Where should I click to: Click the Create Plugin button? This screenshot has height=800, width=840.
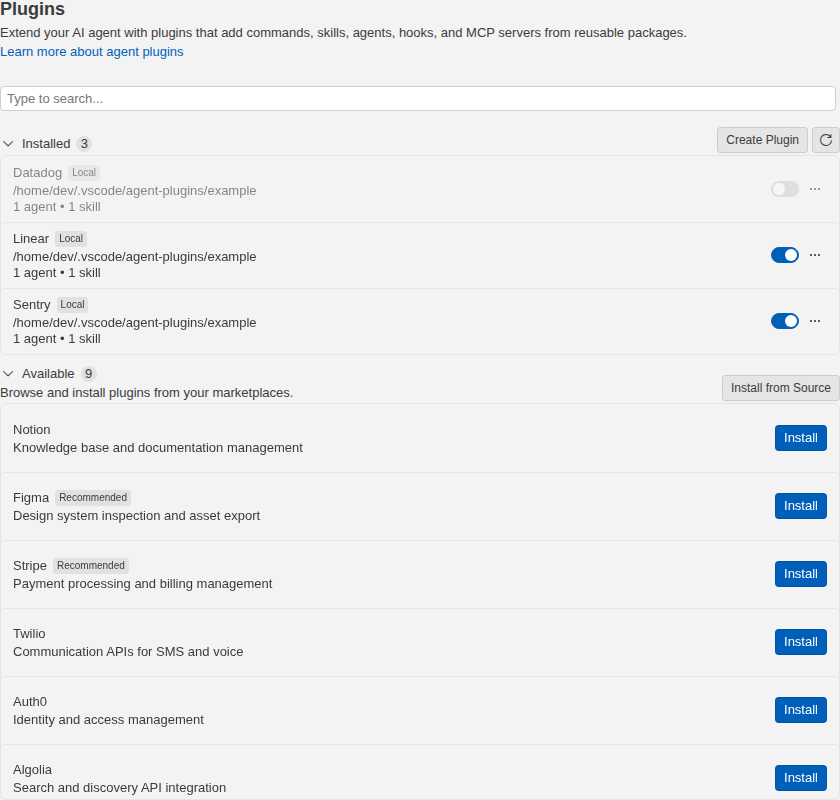pos(762,140)
